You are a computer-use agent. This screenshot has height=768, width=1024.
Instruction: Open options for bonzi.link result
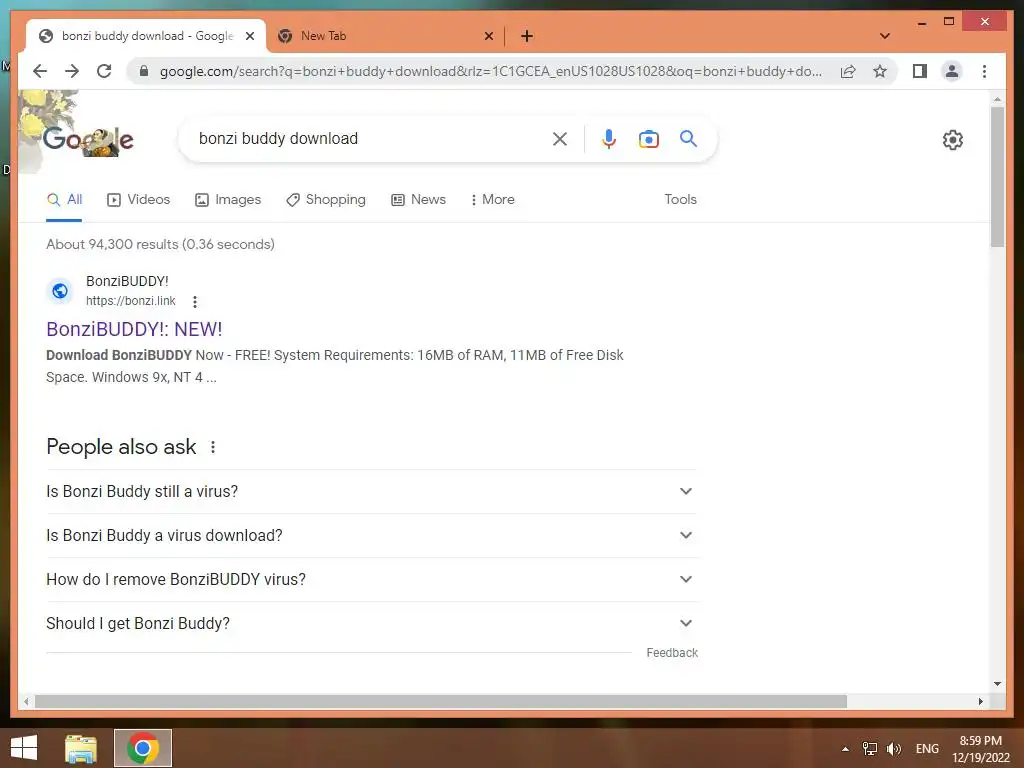click(x=195, y=302)
